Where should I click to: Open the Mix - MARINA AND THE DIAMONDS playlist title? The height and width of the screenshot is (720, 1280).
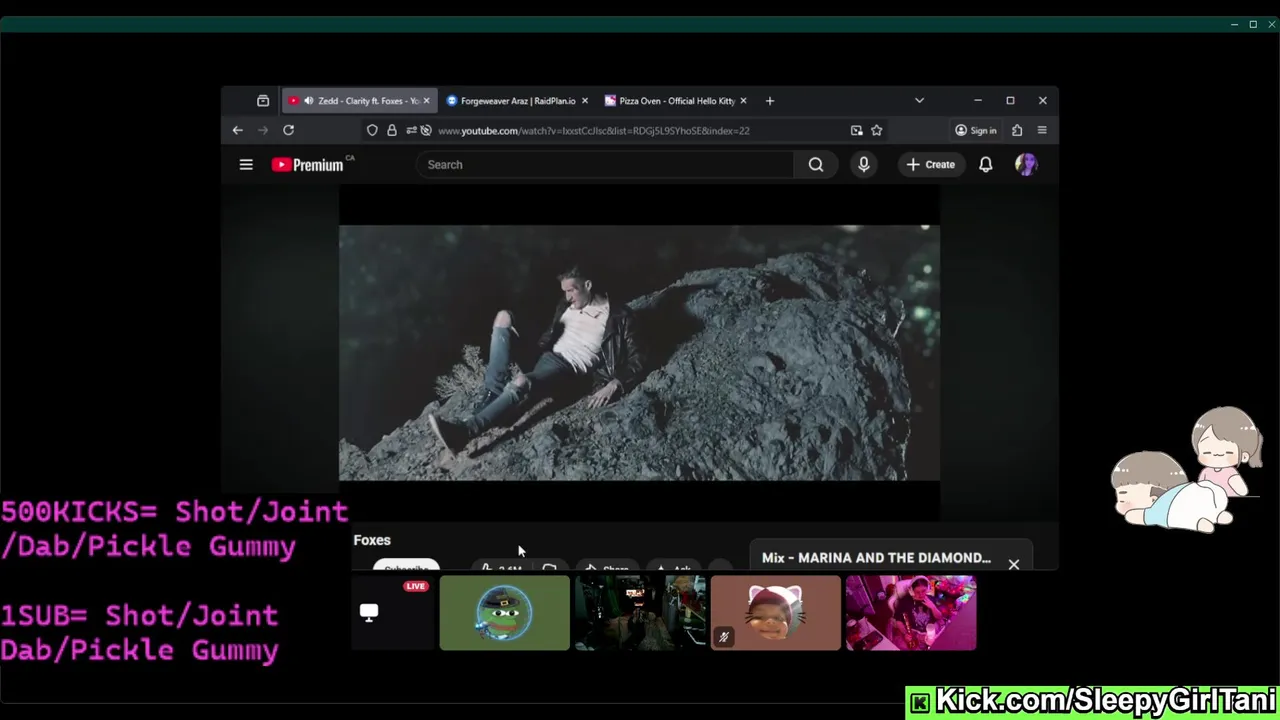coord(876,558)
